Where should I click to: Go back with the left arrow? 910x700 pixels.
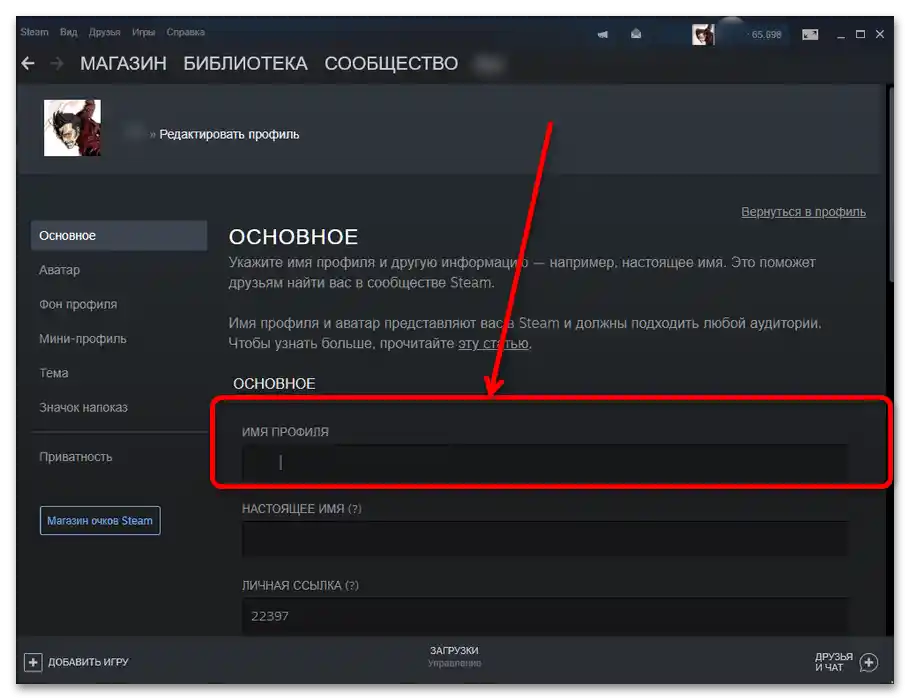click(28, 63)
